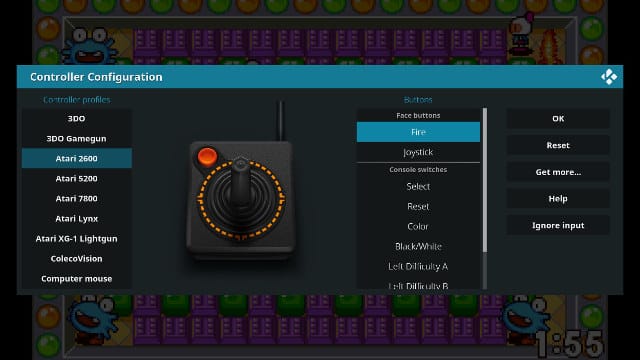Open the Get more... option
Viewport: 640px width, 360px height.
558,172
